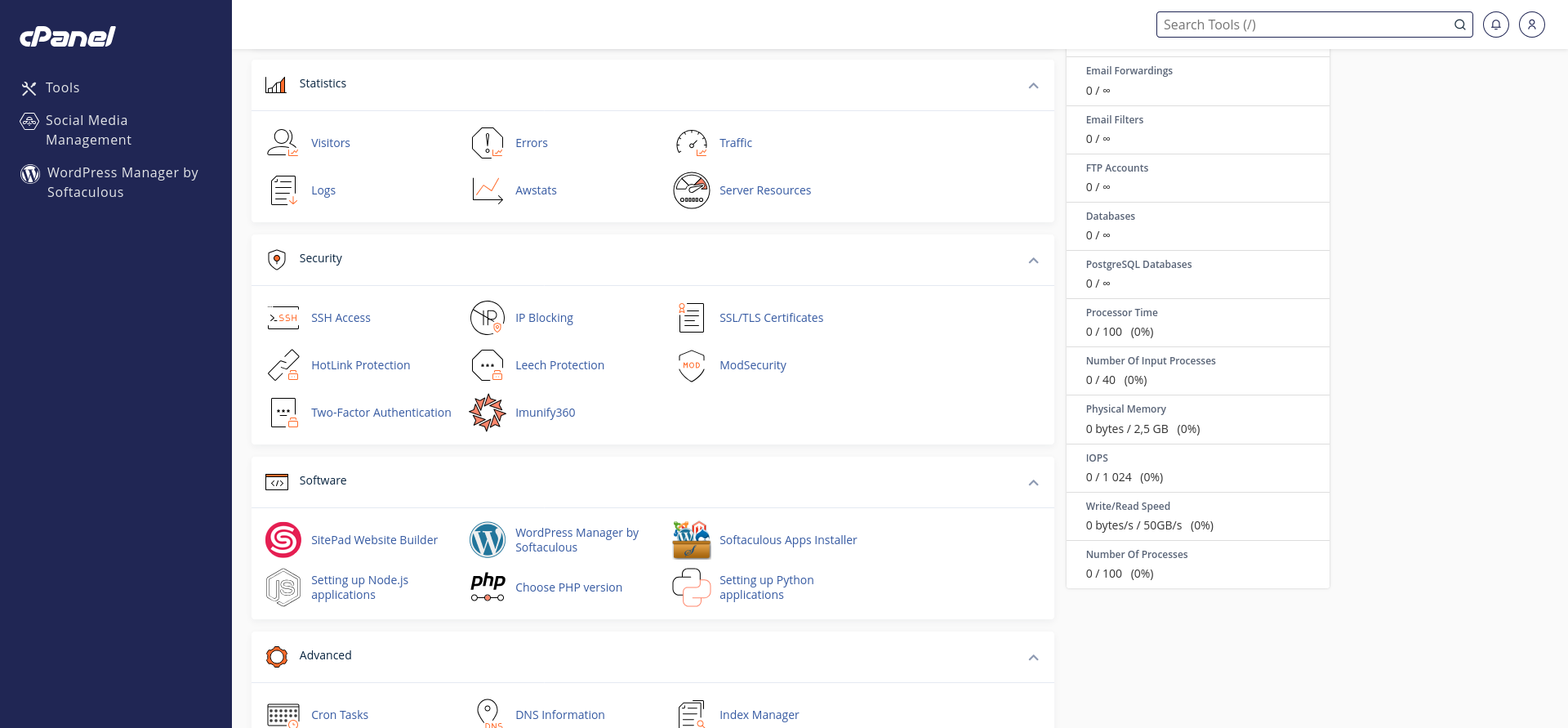This screenshot has height=728, width=1568.
Task: Click the Statistics section heading
Action: coord(323,83)
